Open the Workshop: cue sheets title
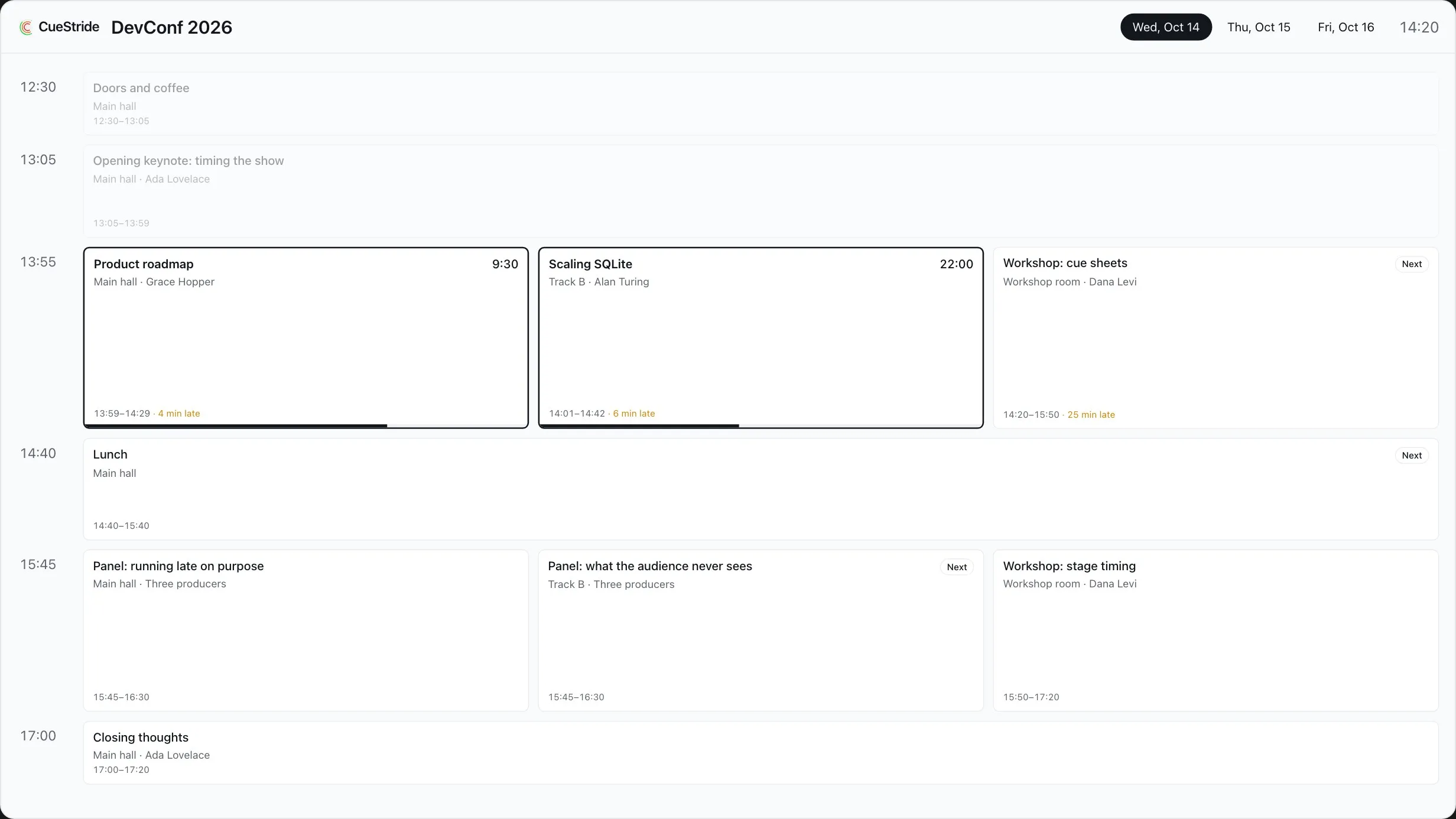 click(x=1065, y=263)
